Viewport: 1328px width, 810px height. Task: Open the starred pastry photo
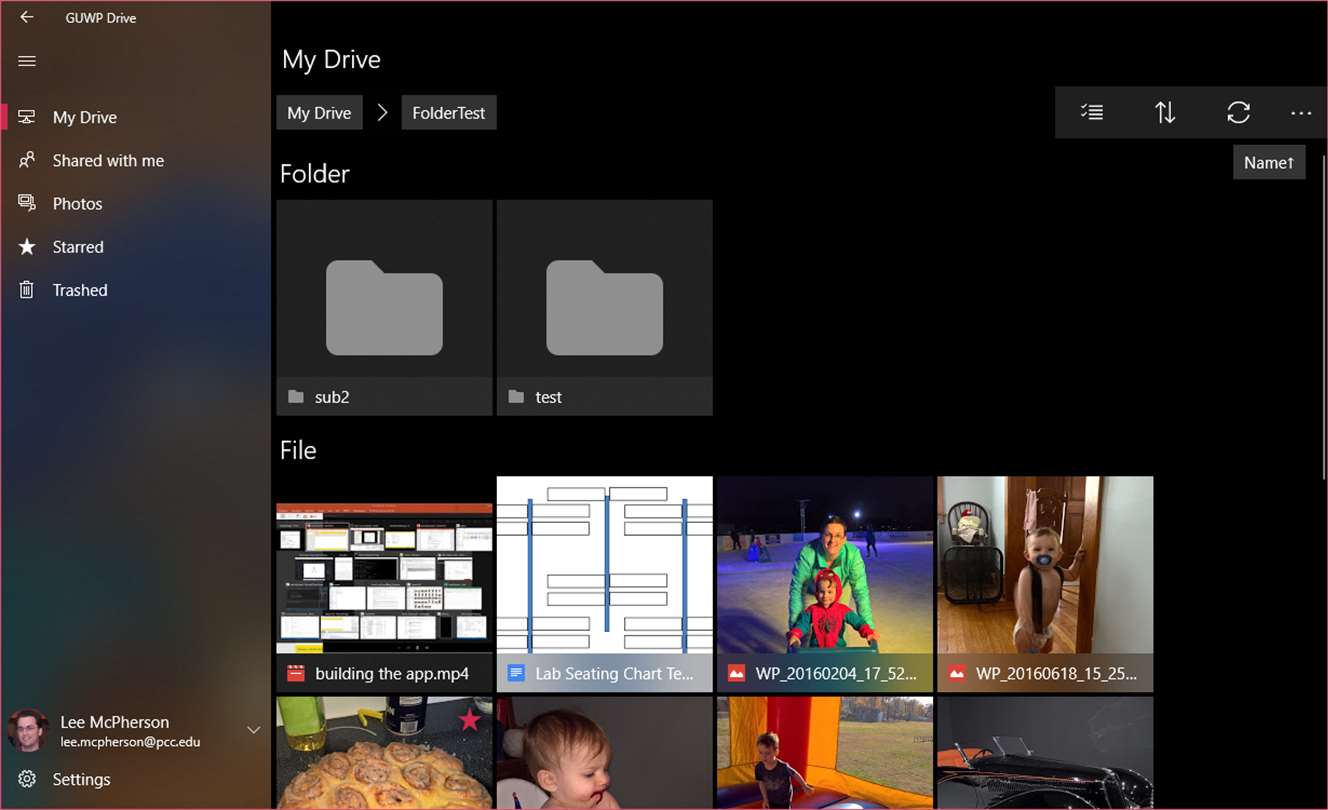coord(384,753)
